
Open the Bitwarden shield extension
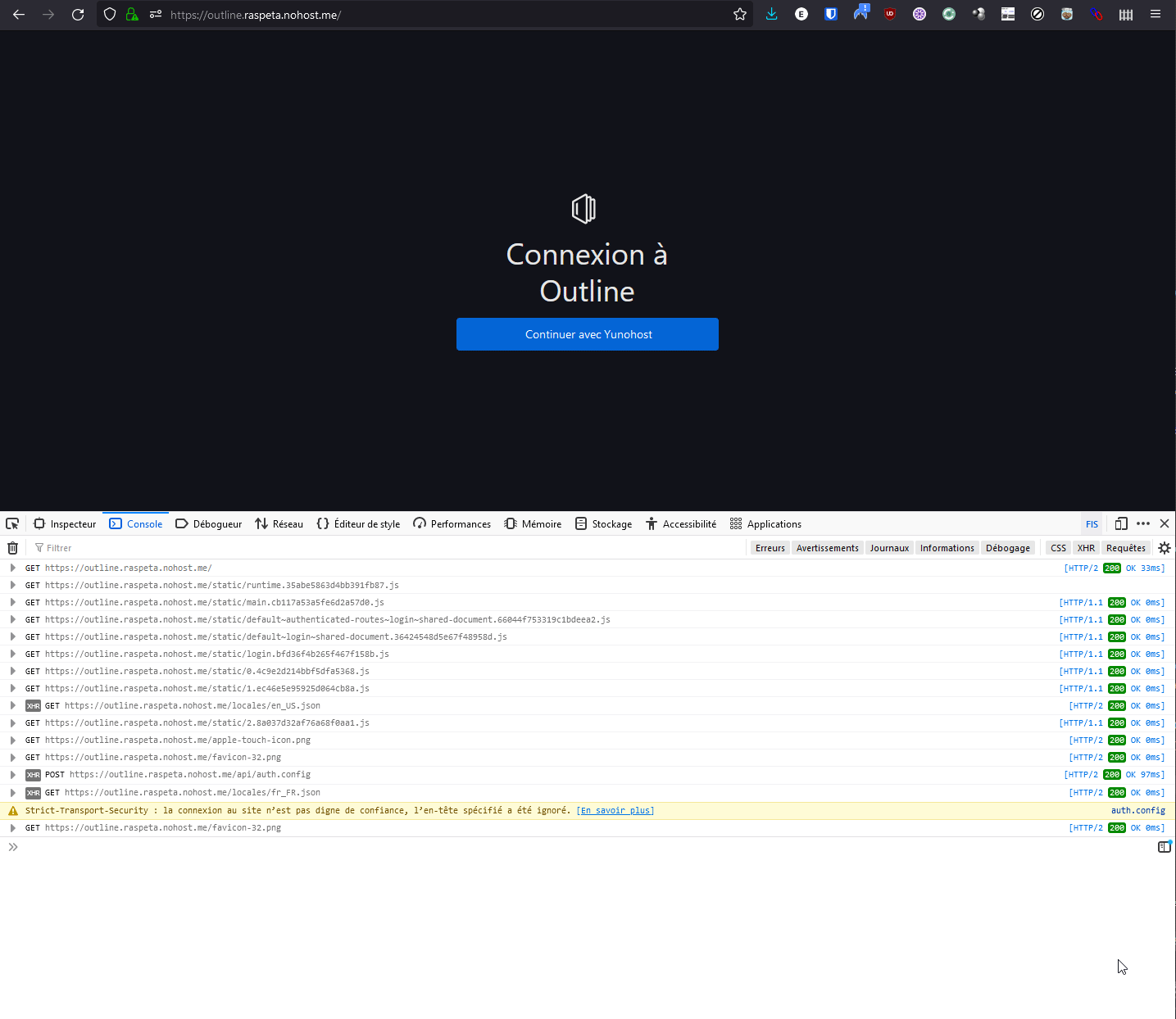pyautogui.click(x=831, y=14)
